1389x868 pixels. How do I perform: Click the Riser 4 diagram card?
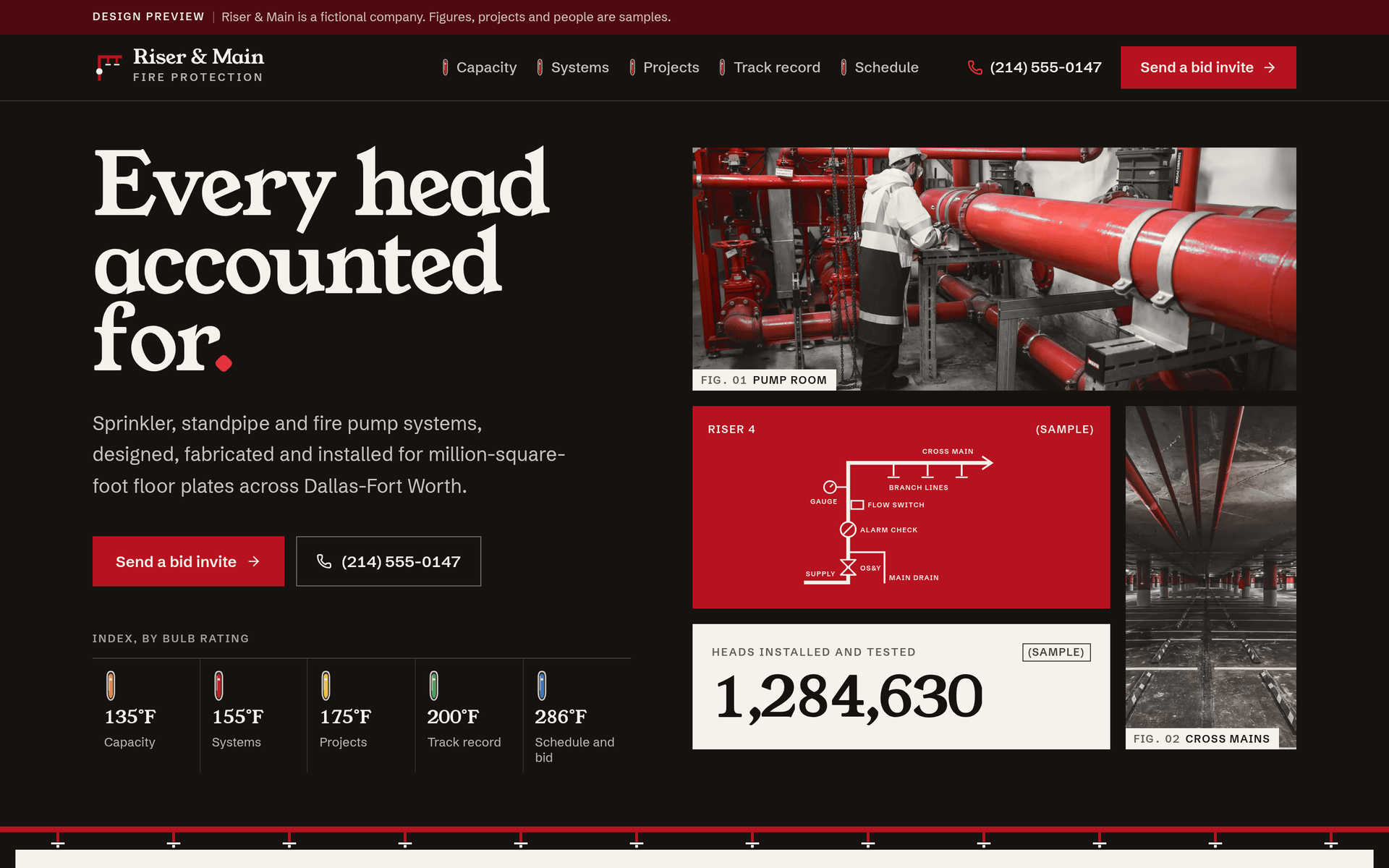(x=901, y=507)
